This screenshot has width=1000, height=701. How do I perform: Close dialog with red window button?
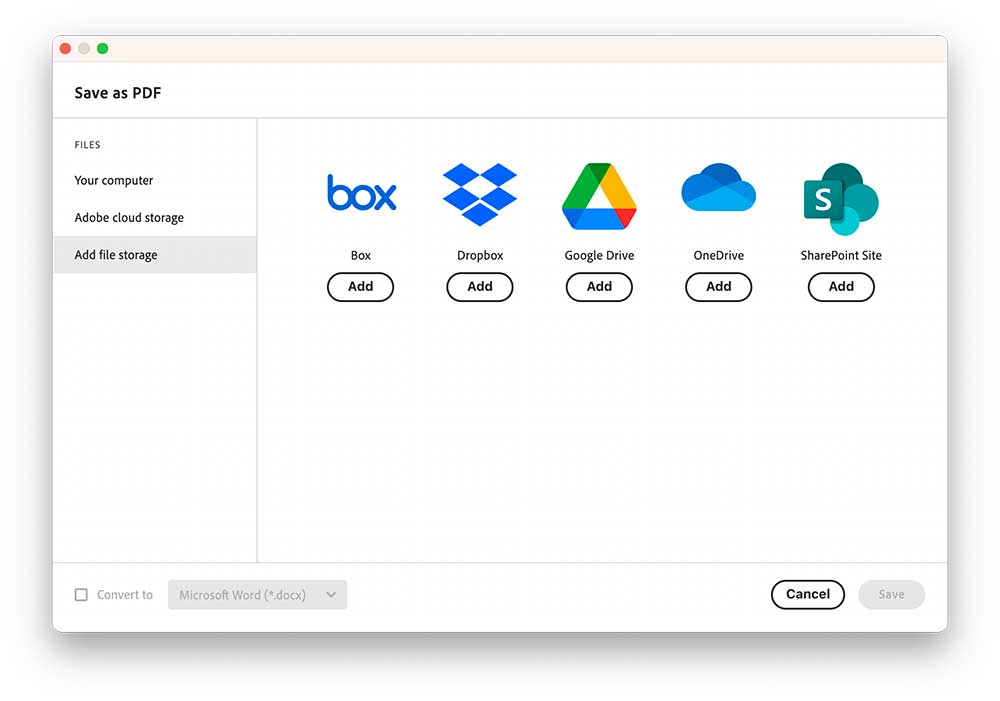click(x=65, y=48)
